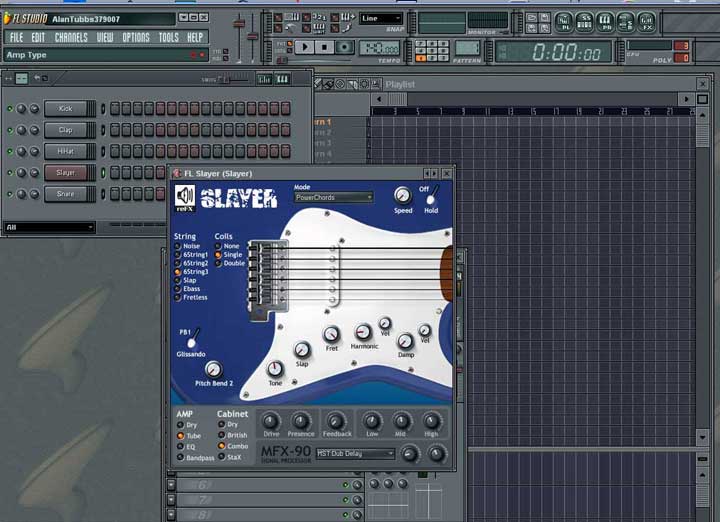Toggle graph editor in the step sequencer

pos(264,79)
